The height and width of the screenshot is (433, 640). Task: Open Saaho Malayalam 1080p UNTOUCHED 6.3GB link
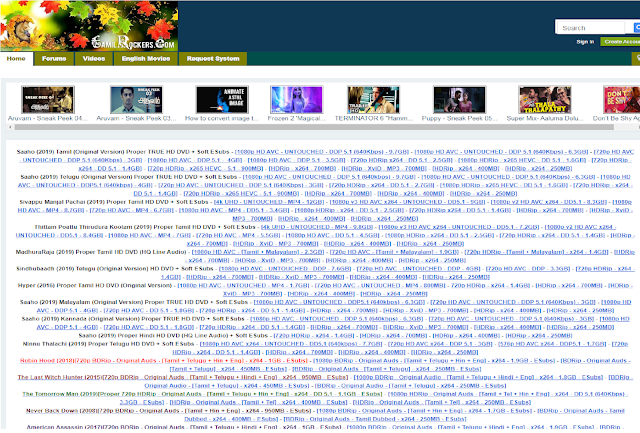coord(339,302)
